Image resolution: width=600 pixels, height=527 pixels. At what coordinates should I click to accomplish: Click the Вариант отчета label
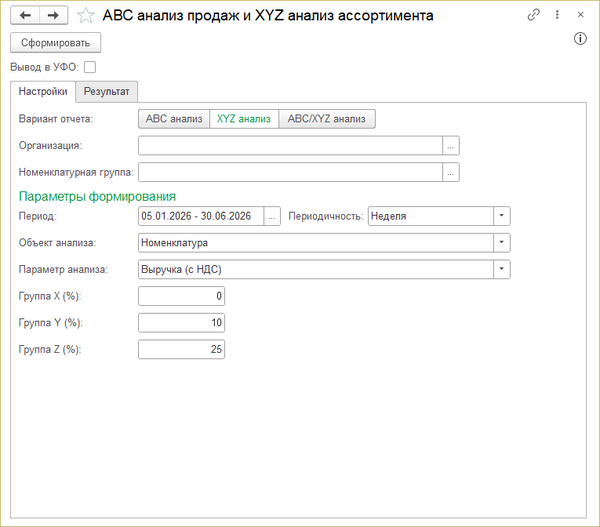point(56,119)
